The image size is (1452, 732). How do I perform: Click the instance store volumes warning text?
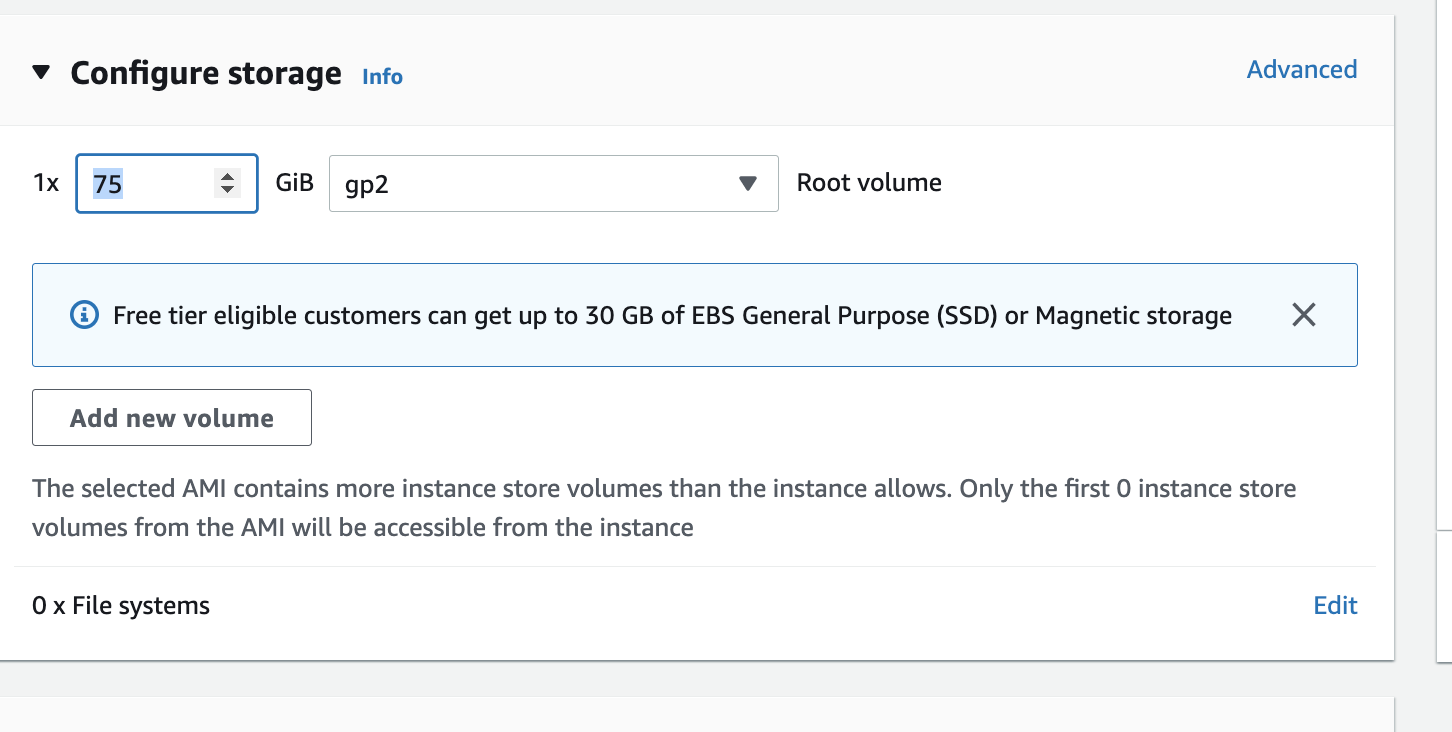(664, 508)
